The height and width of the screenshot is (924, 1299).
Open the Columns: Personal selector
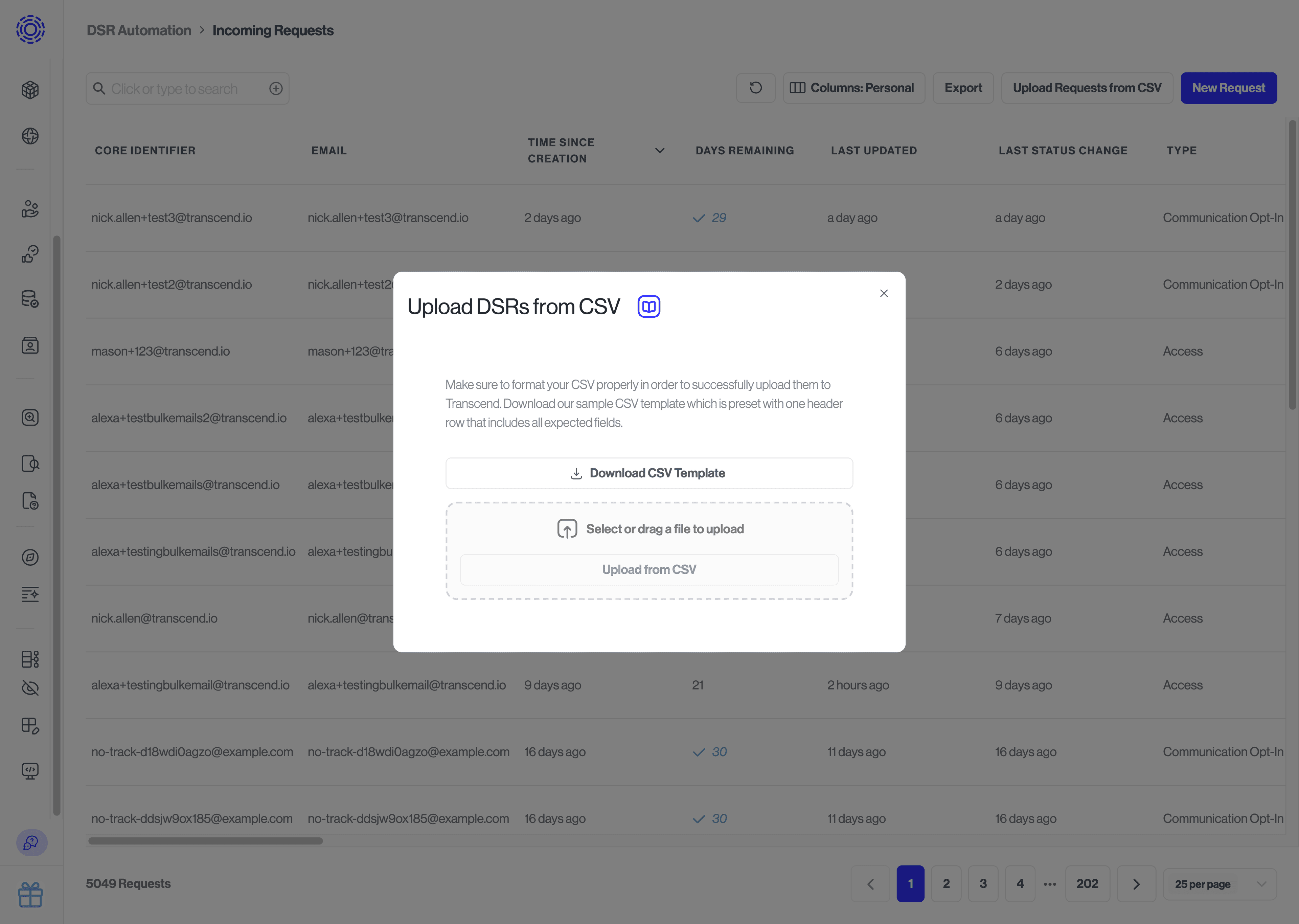pos(854,88)
